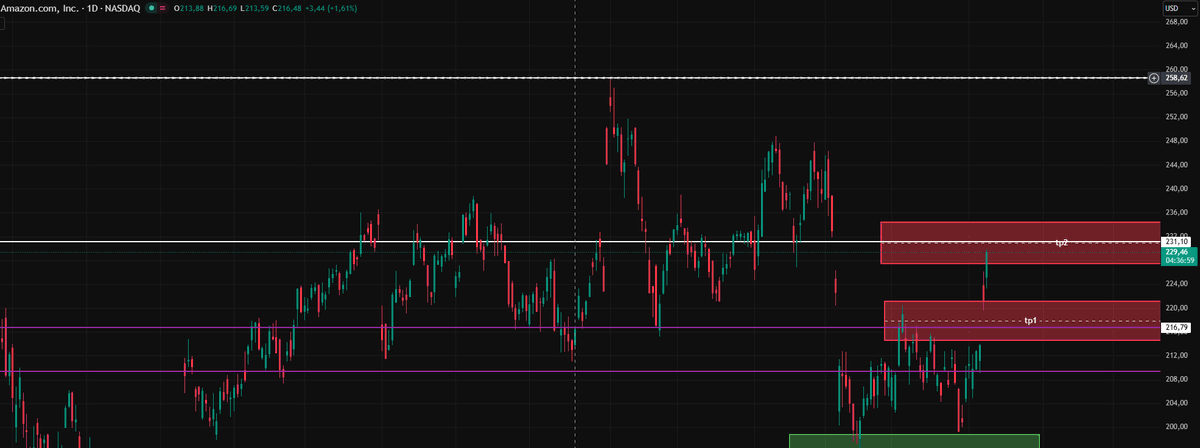Image resolution: width=1200 pixels, height=448 pixels.
Task: Click the 264,00 price axis label
Action: [x=1177, y=45]
